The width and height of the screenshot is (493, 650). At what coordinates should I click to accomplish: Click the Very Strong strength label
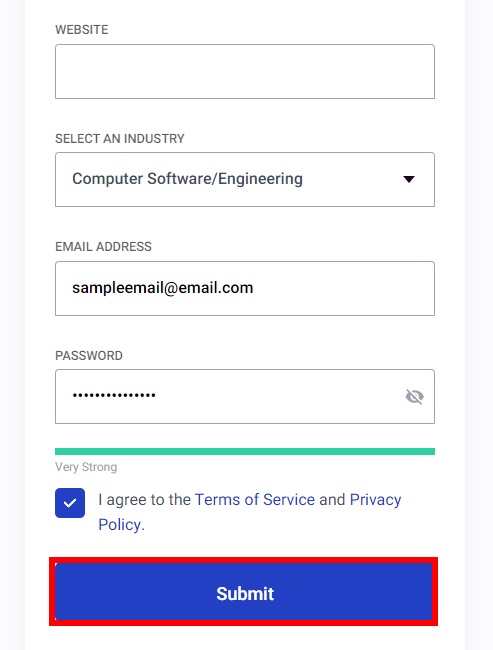coord(86,467)
